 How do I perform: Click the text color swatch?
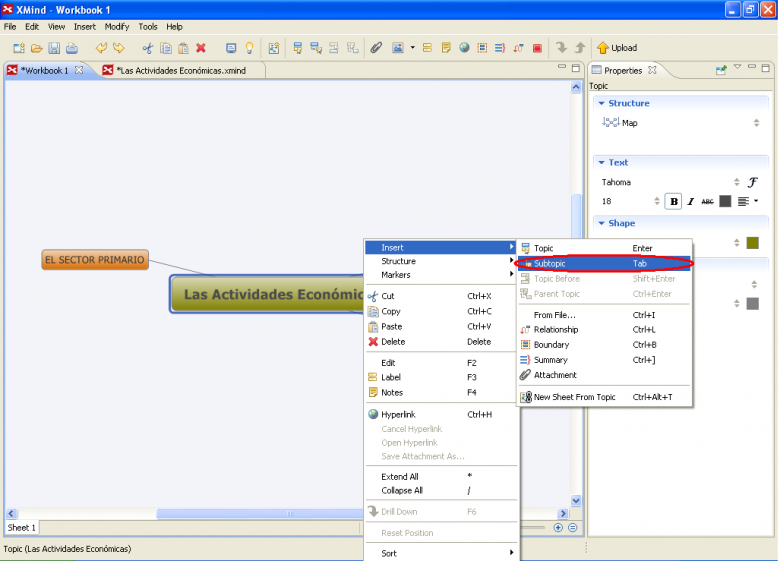pos(726,201)
